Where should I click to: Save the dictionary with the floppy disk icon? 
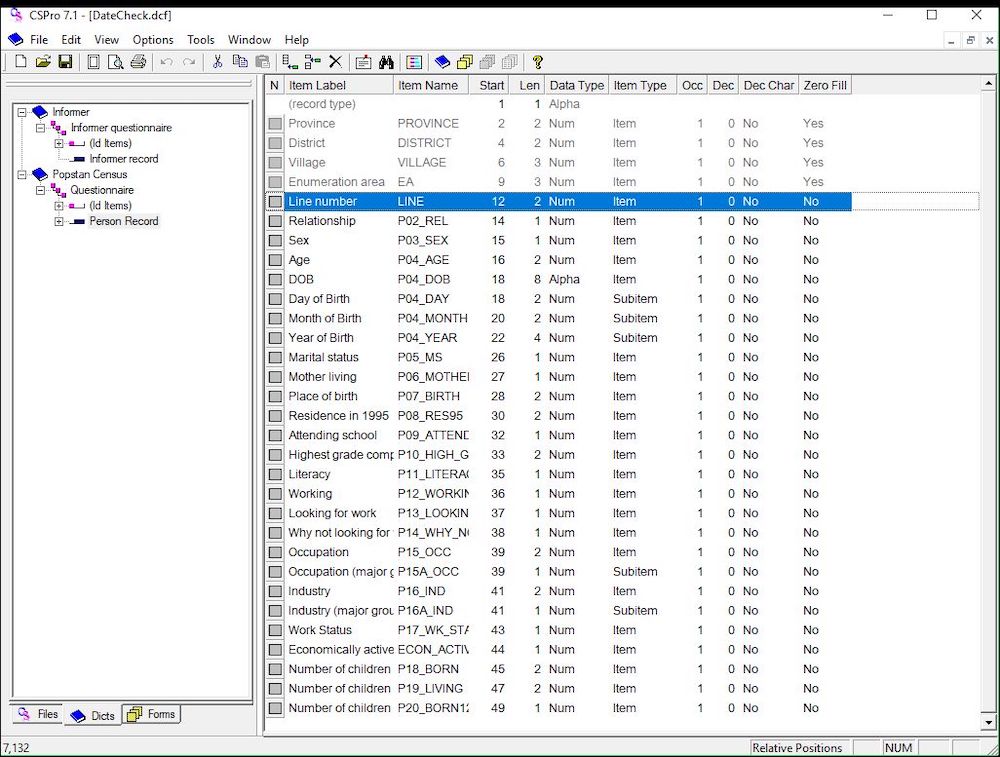click(65, 62)
